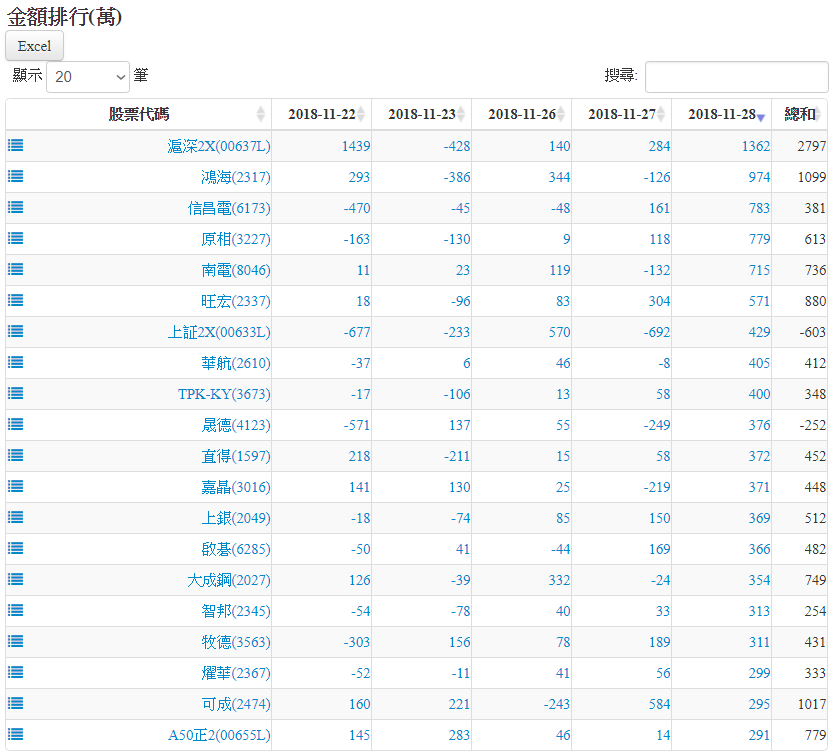Sort table by the 總和 column
The image size is (836, 754).
point(799,114)
